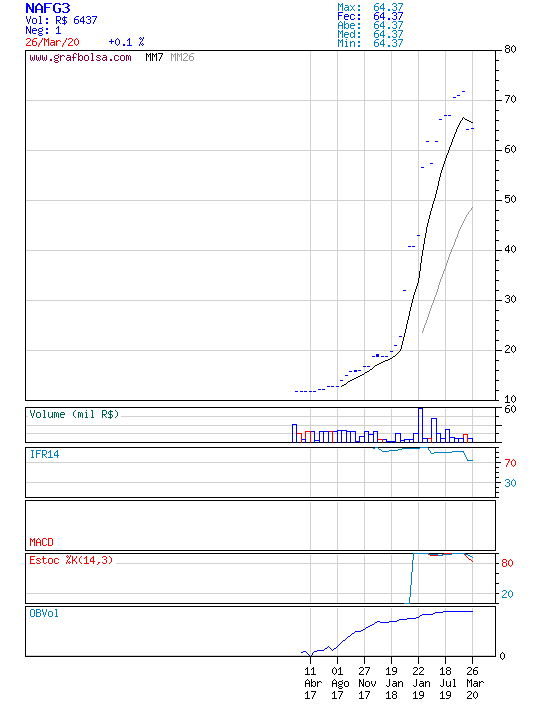Click the 70 price axis label
Image resolution: width=545 pixels, height=720 pixels.
tap(510, 99)
